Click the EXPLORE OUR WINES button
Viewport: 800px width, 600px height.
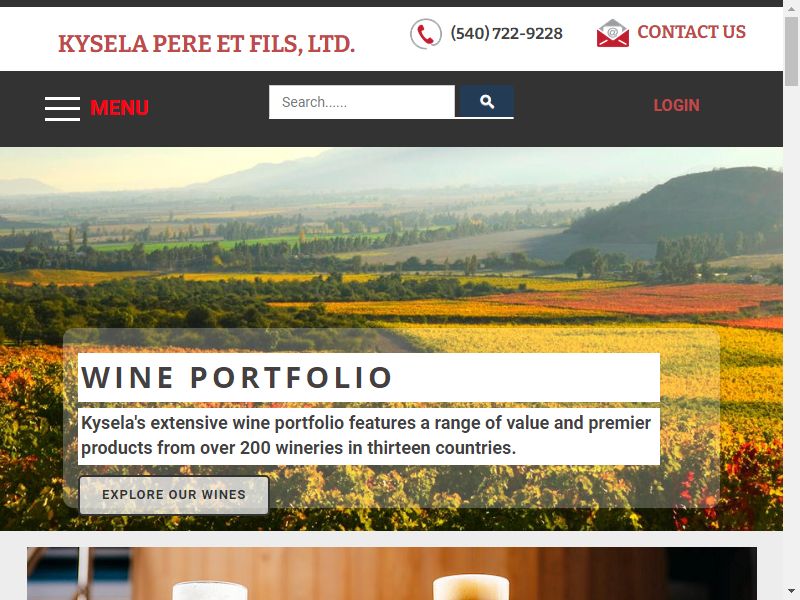pos(174,495)
